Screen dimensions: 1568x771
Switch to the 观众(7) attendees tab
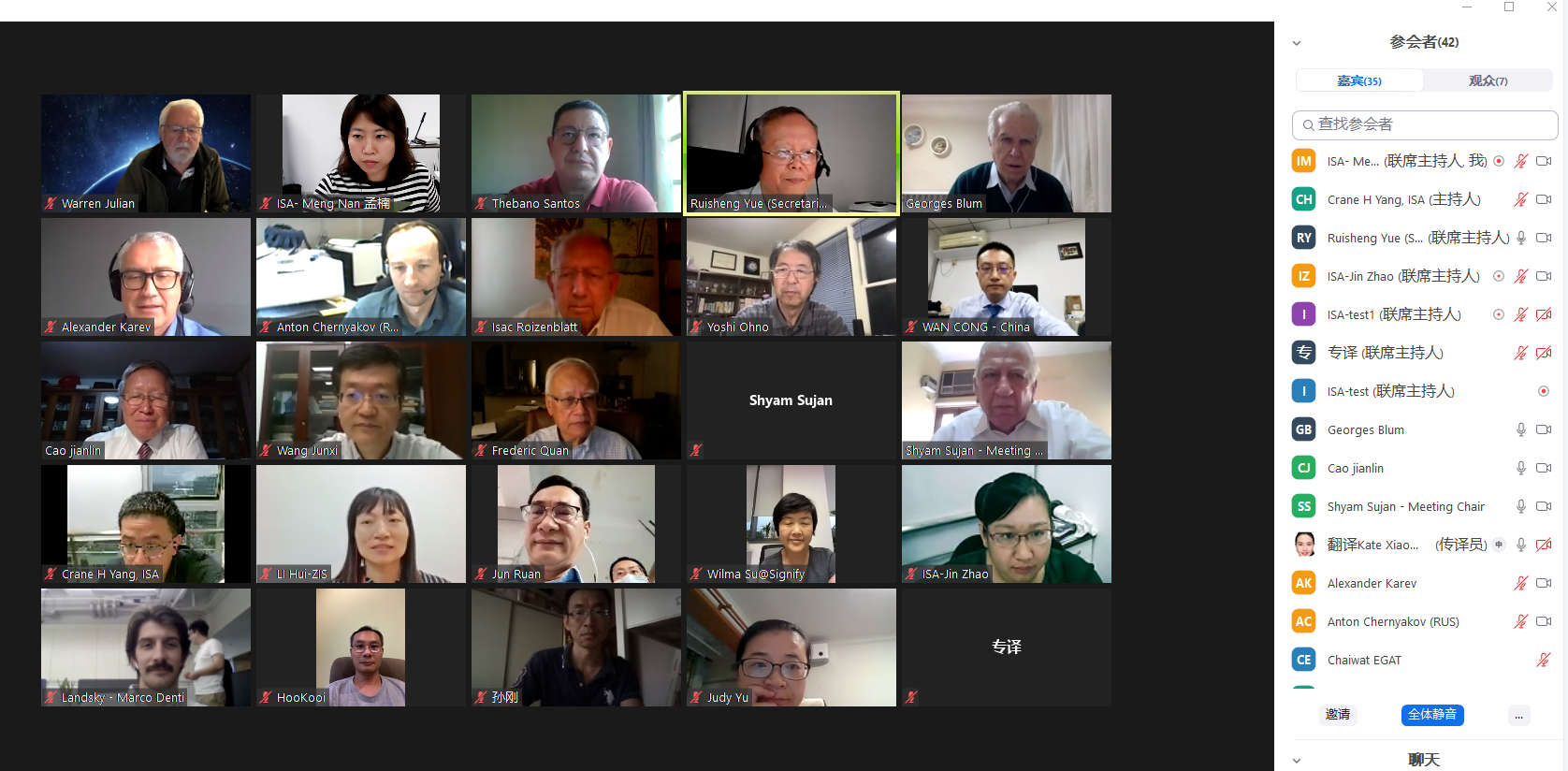pos(1488,81)
